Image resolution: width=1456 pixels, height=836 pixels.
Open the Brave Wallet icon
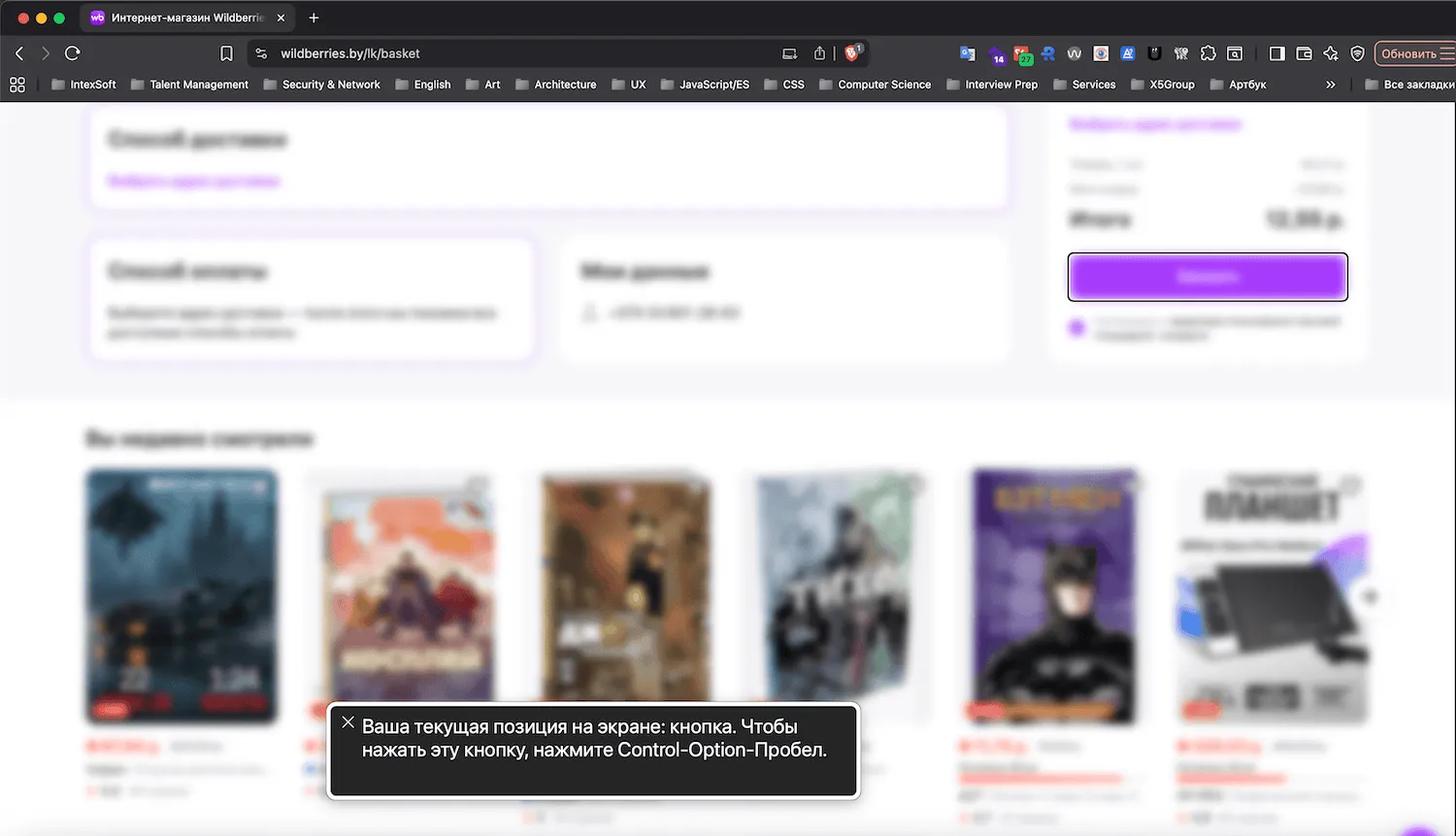1304,54
